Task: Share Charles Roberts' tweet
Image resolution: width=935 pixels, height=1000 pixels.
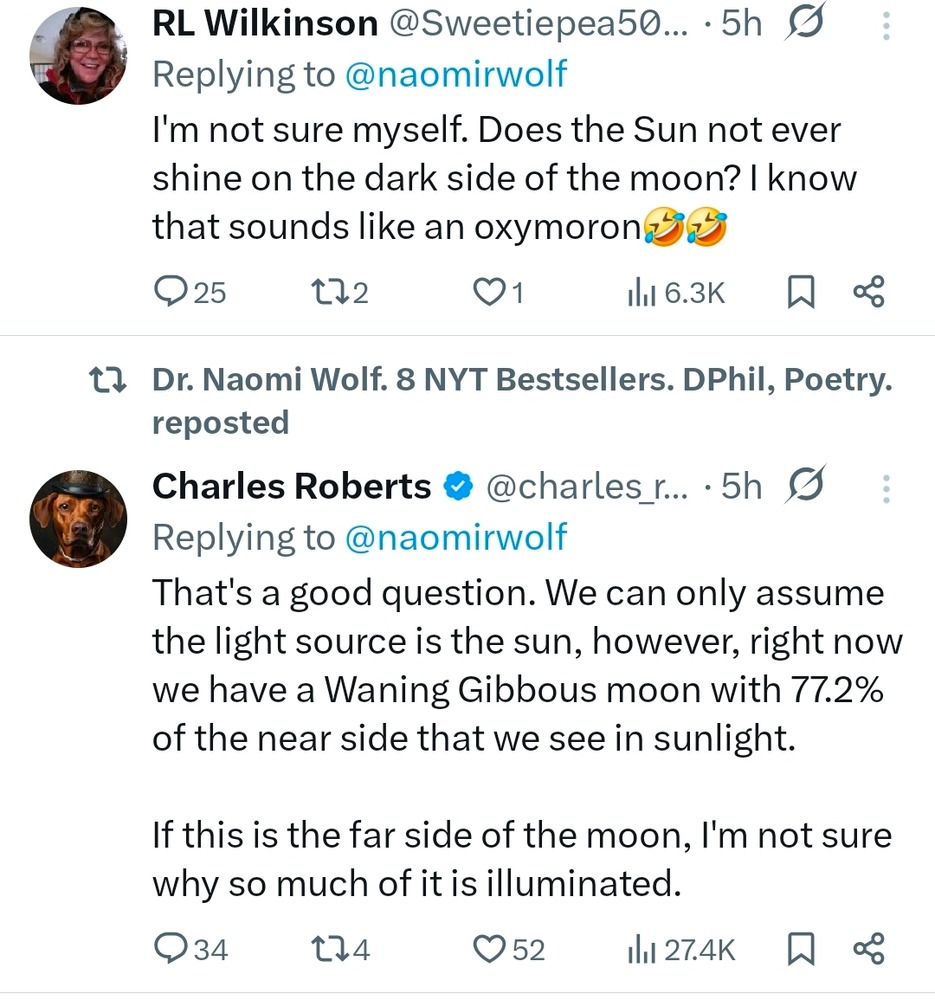Action: tap(868, 948)
